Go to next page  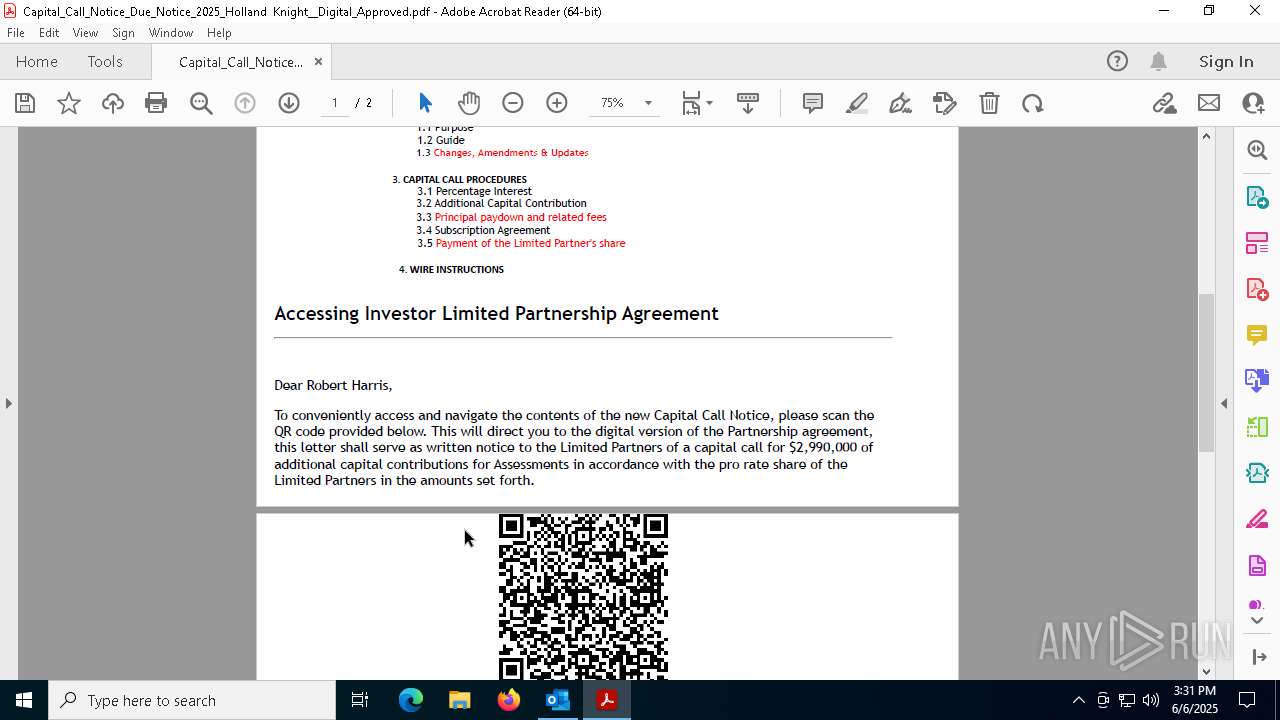tap(289, 103)
